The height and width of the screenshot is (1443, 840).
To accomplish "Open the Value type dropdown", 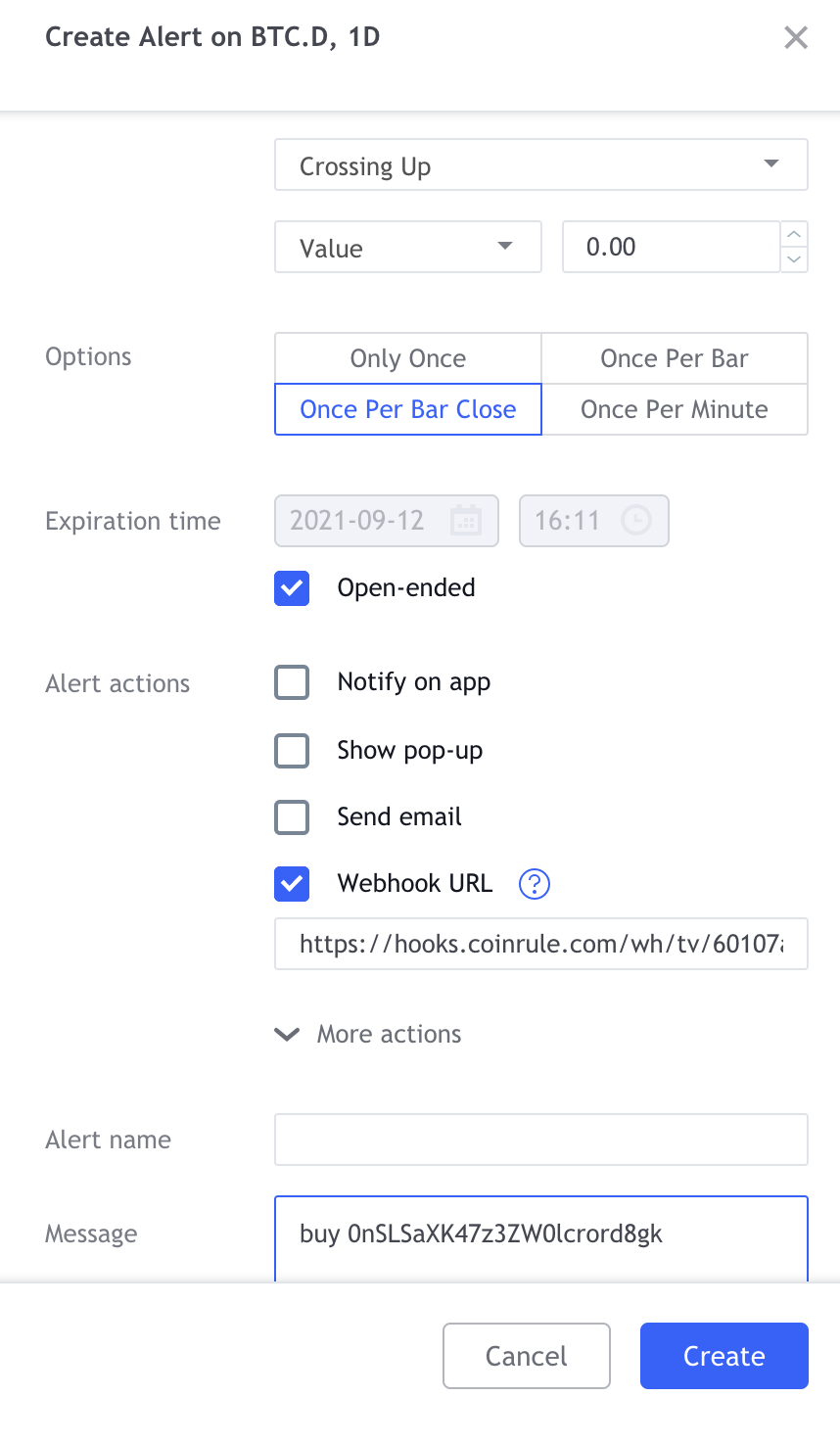I will [x=408, y=247].
